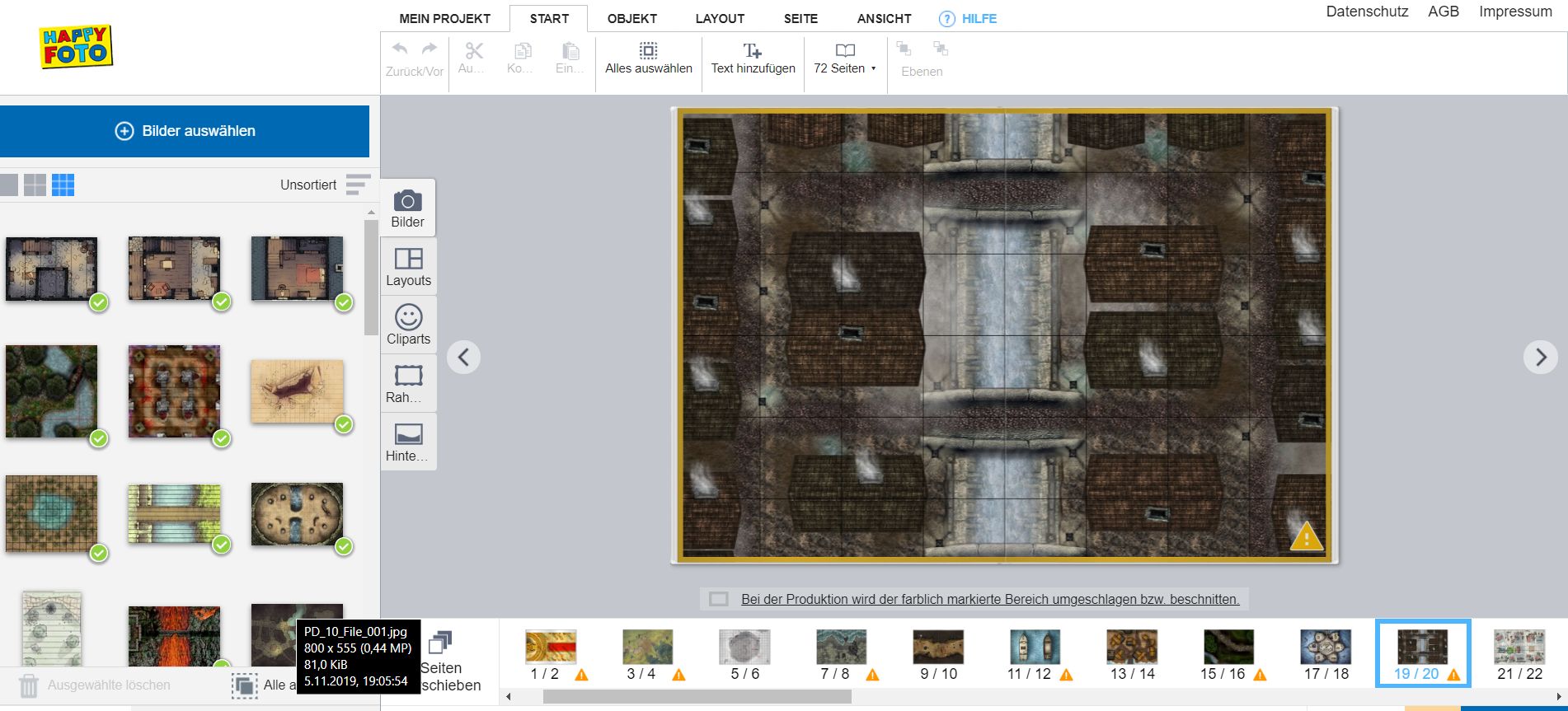Open the Cliparts smiley panel
Viewport: 1568px width, 711px height.
pyautogui.click(x=408, y=325)
